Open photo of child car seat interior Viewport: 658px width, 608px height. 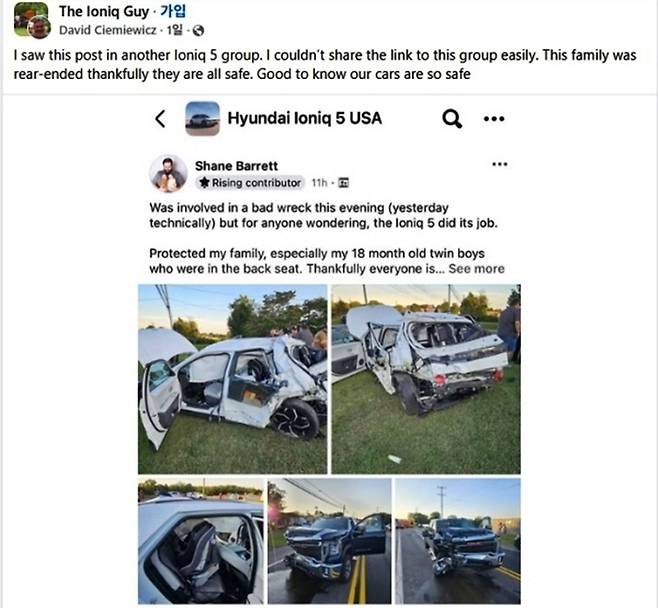tap(201, 541)
